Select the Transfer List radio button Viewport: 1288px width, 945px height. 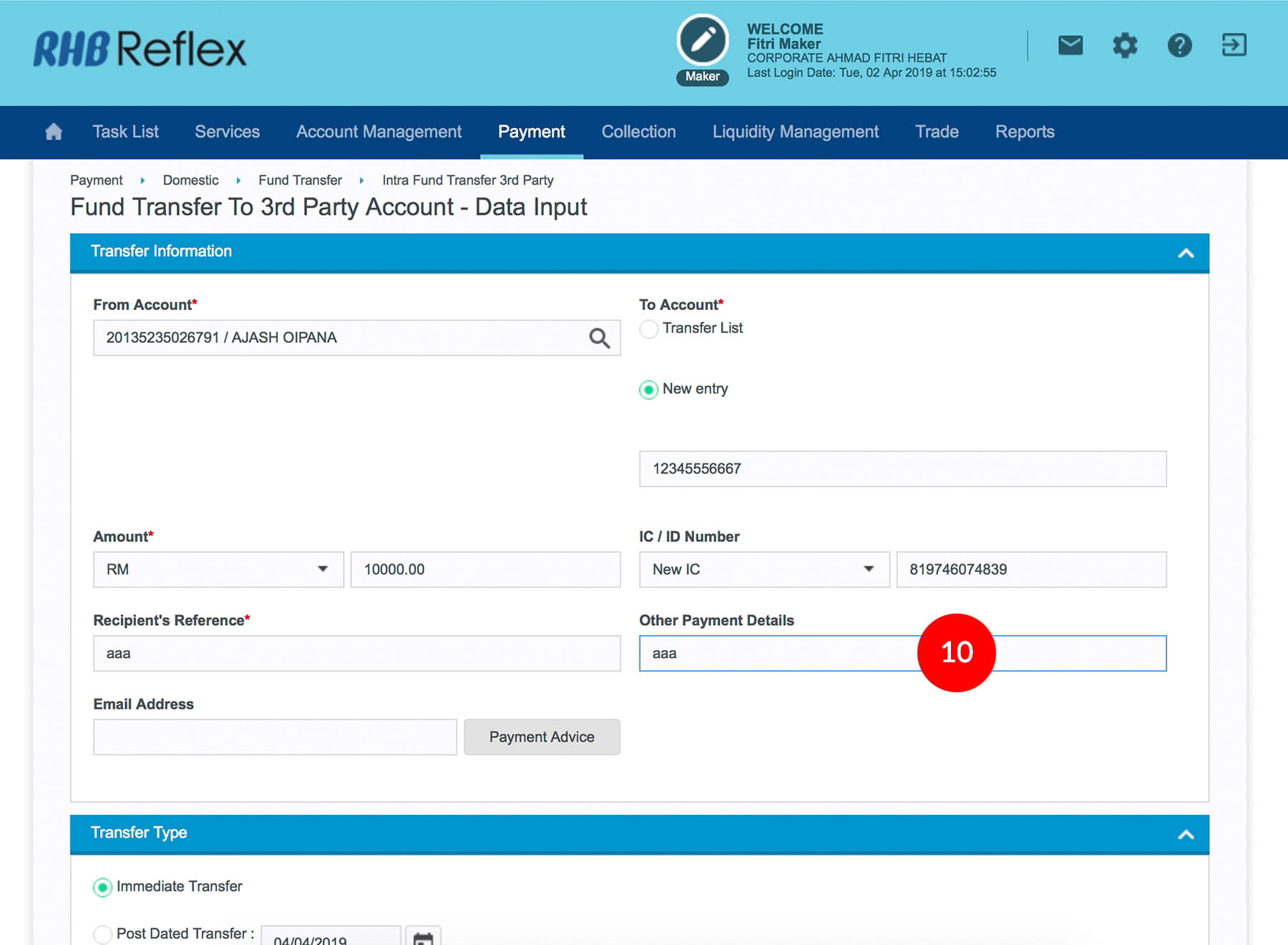point(649,329)
